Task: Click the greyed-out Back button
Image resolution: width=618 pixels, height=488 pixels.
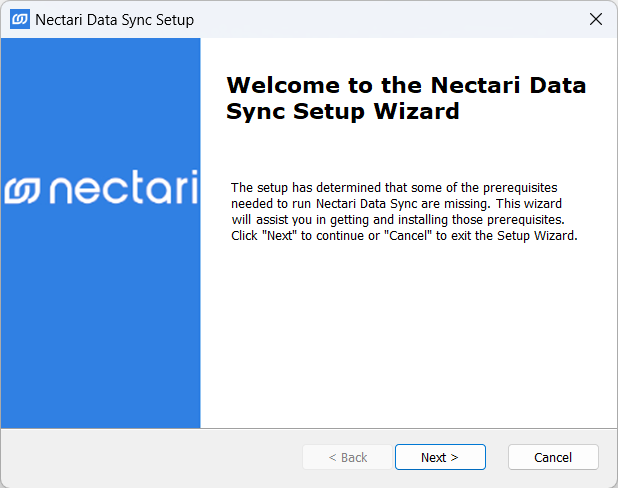Action: (x=348, y=457)
